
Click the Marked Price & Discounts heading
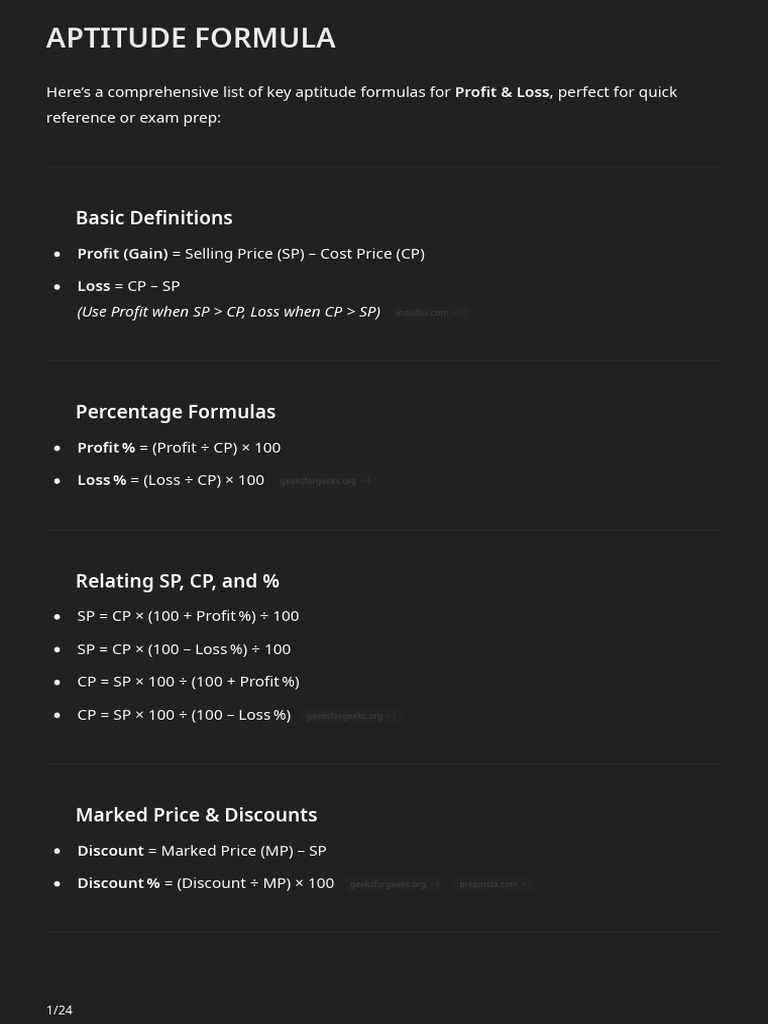point(197,814)
